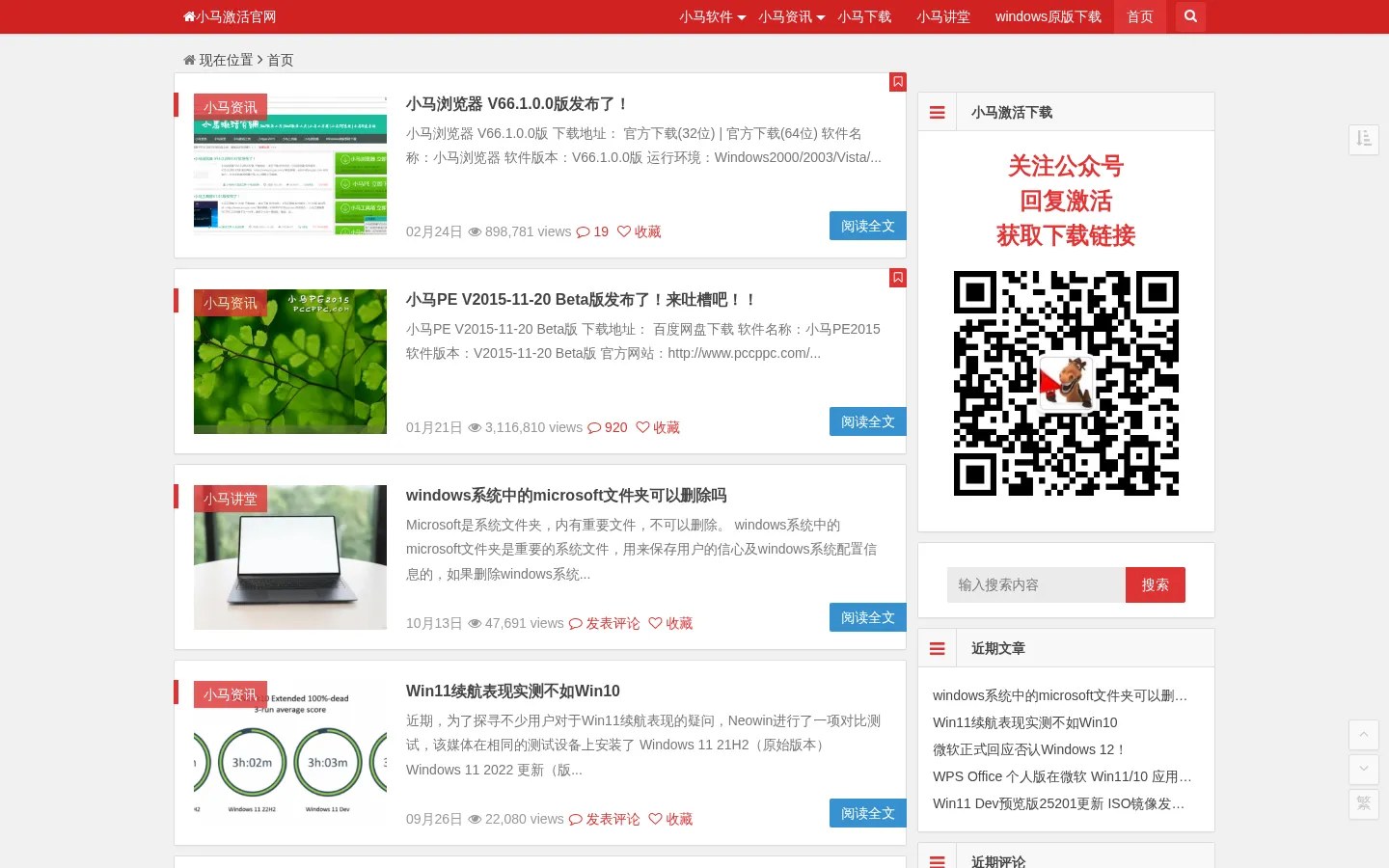Expand the 小马资讯 dropdown menu
This screenshot has width=1389, height=868.
[791, 16]
